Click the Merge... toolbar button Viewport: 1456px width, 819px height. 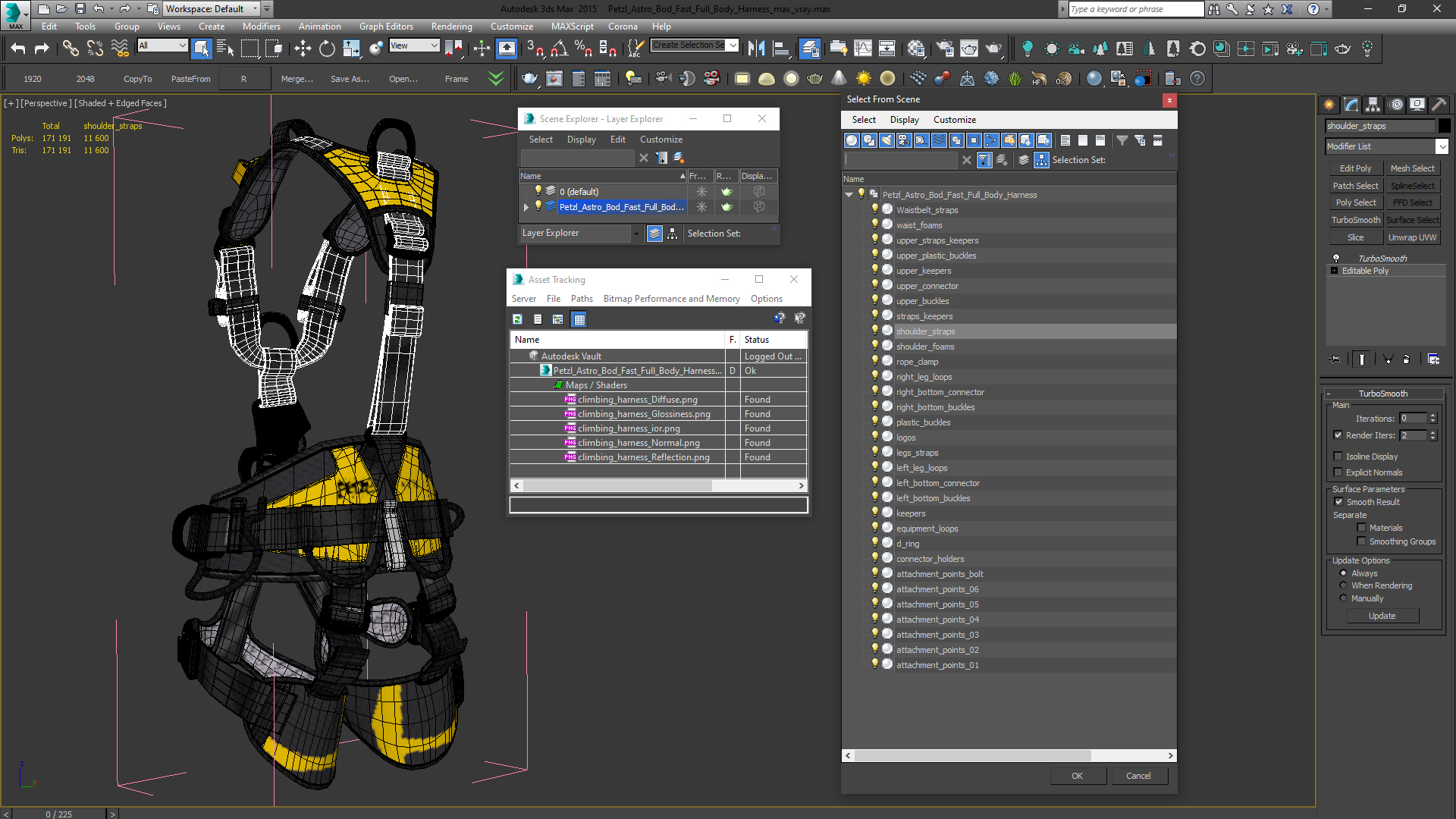(297, 79)
